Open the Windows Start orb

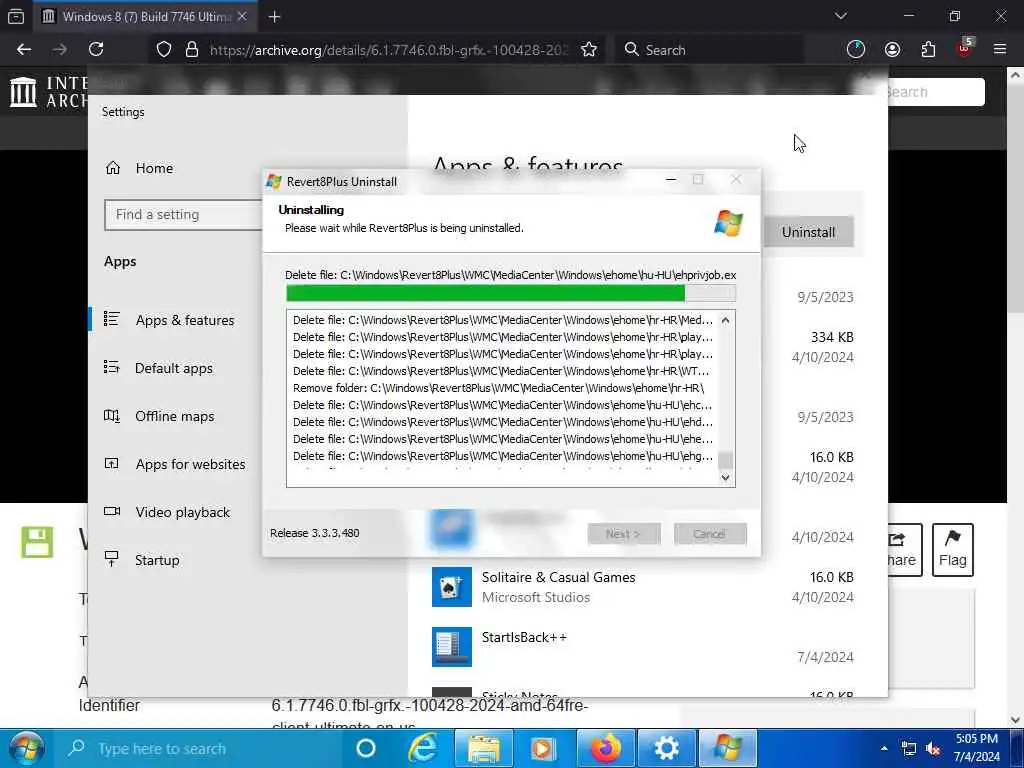click(x=26, y=748)
